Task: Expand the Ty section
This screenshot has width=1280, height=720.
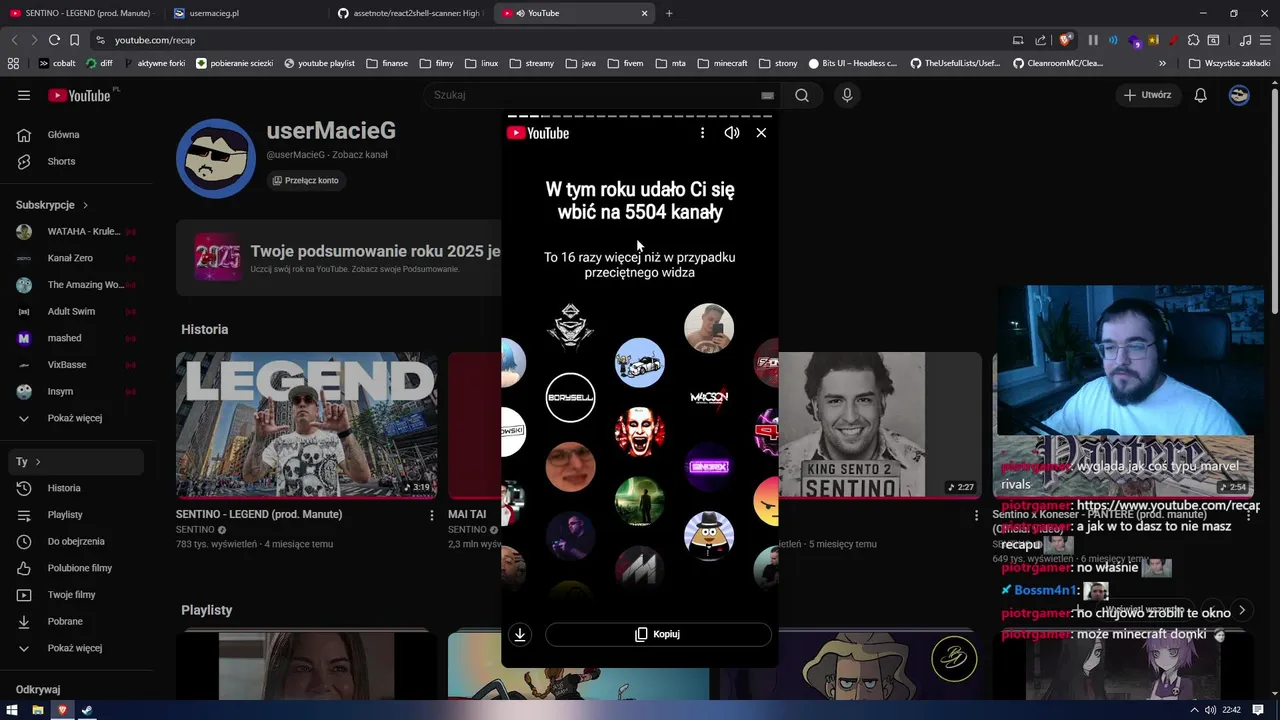Action: pyautogui.click(x=76, y=462)
